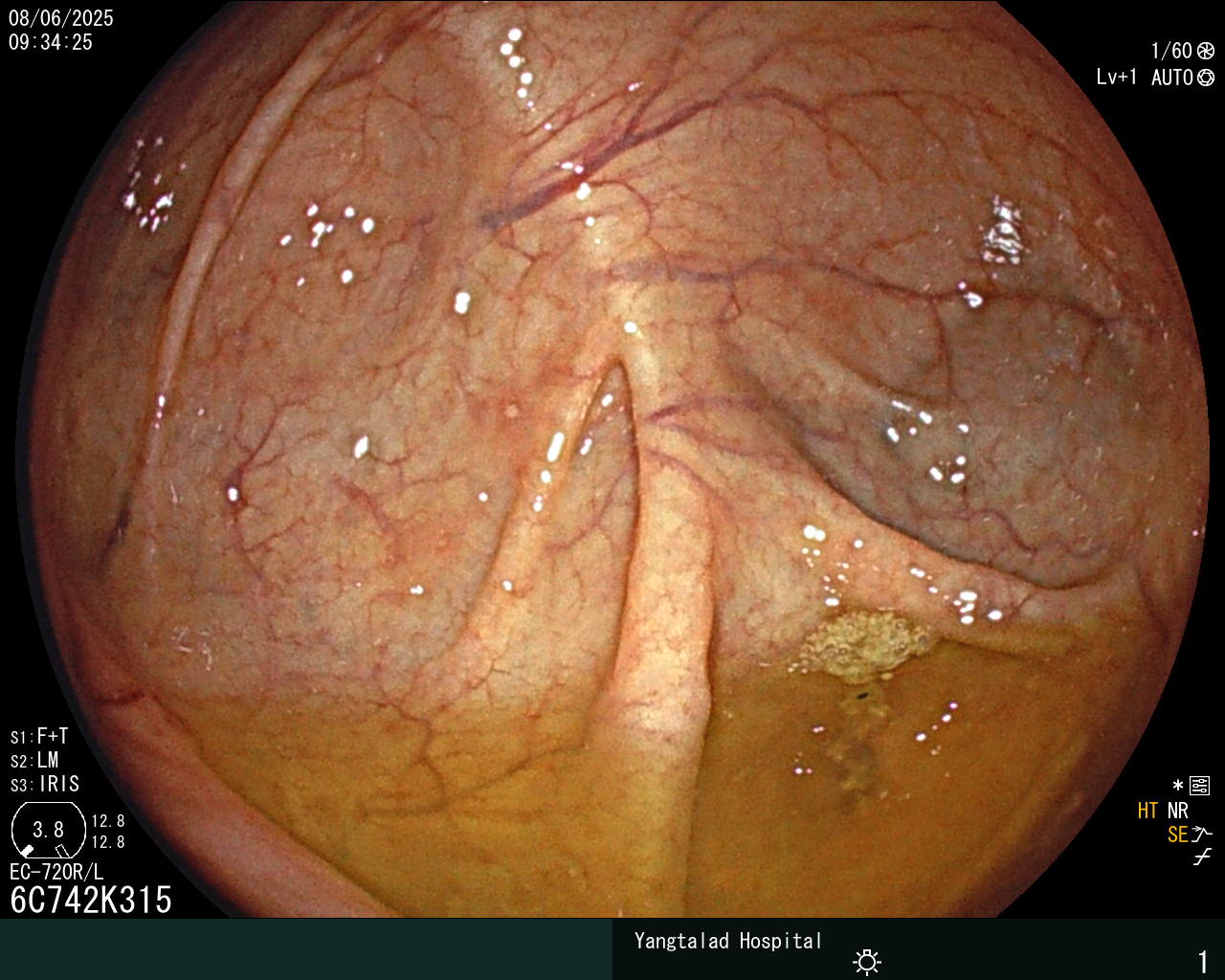Click the Lv+1 brightness level text
This screenshot has width=1225, height=980.
pyautogui.click(x=1117, y=78)
